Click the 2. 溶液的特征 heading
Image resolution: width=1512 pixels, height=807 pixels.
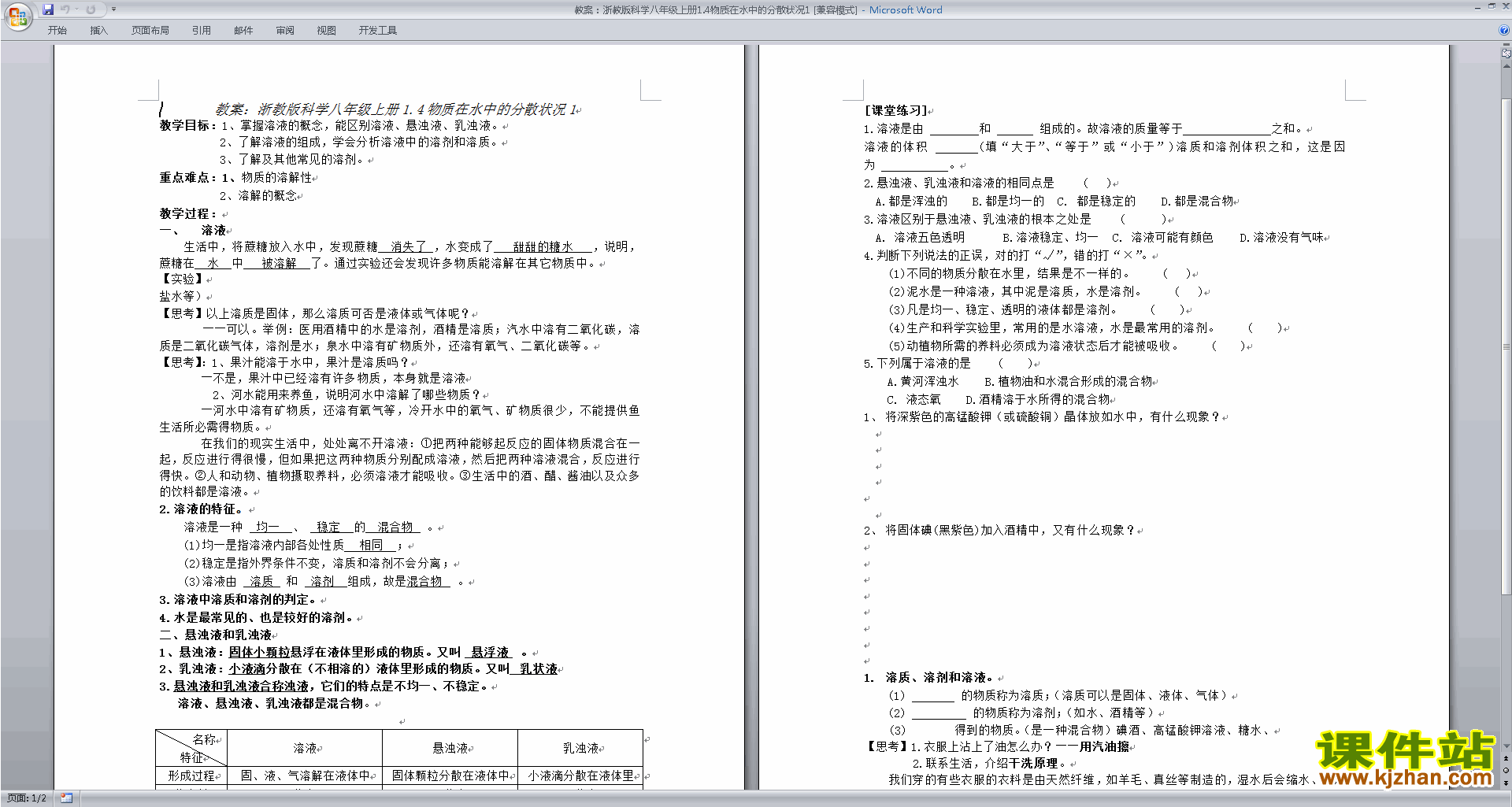(201, 509)
